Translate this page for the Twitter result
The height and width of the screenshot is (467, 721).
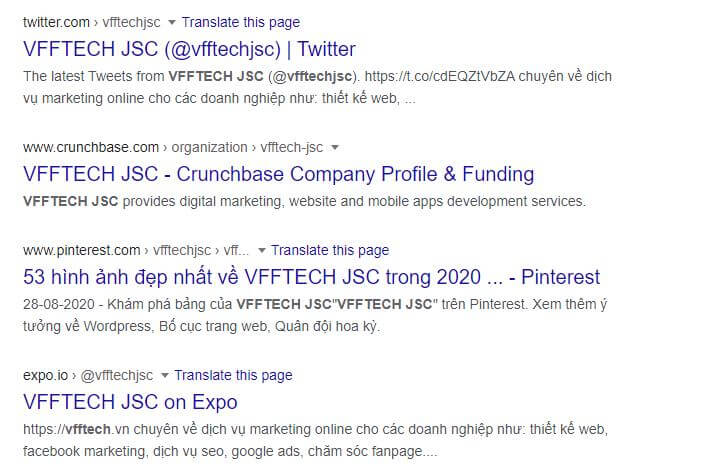click(241, 23)
